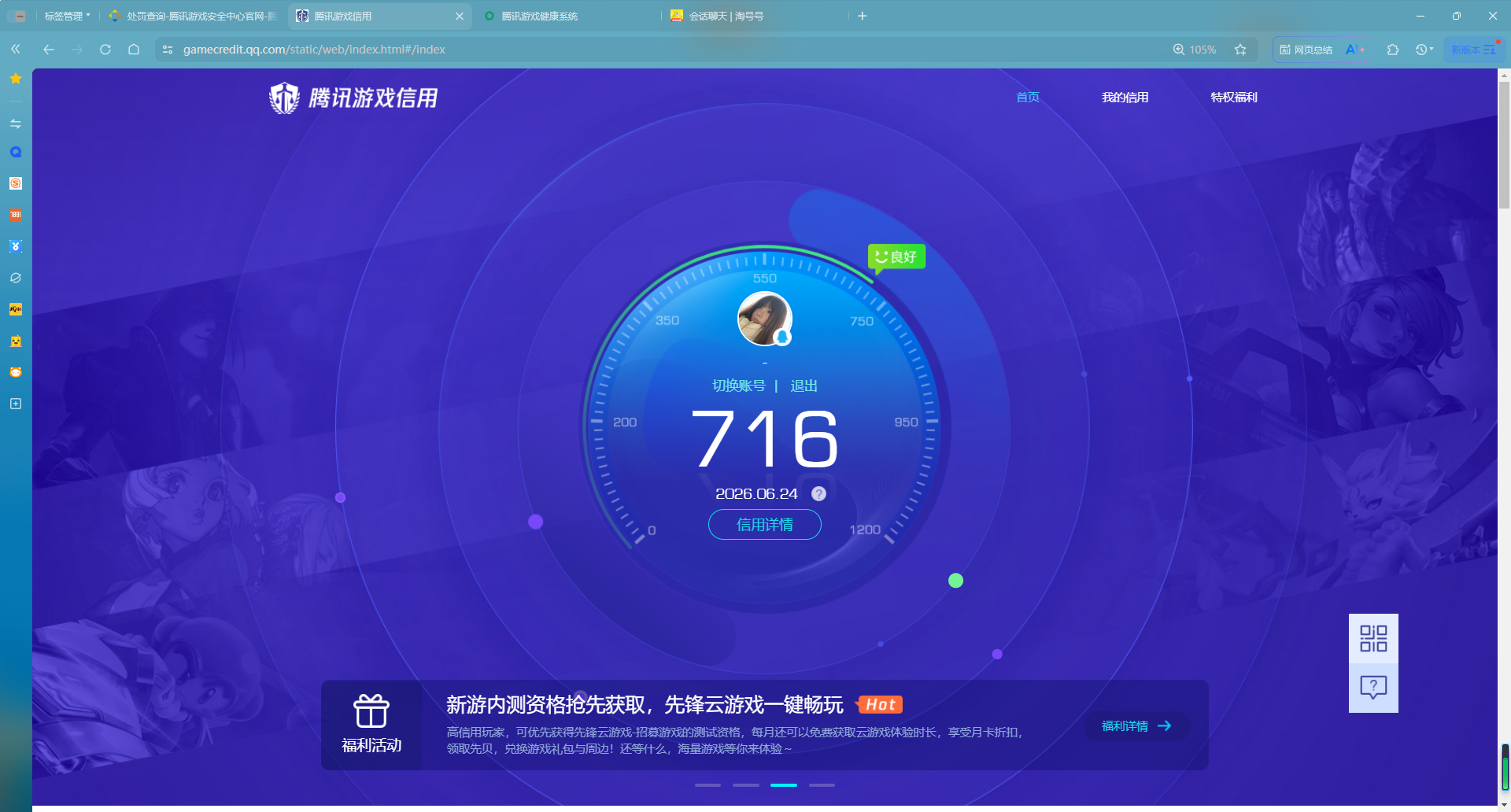Open the help feedback floating icon
Viewport: 1511px width, 812px height.
[1373, 688]
